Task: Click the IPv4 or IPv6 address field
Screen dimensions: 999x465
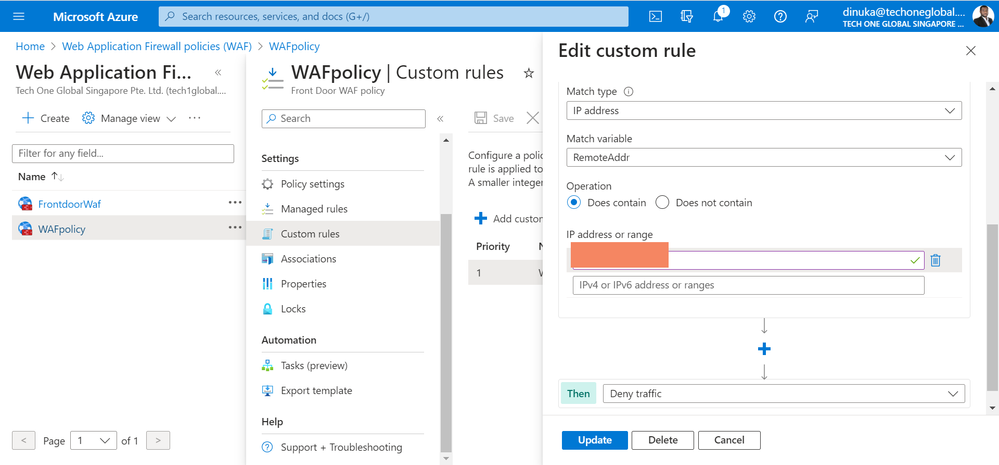Action: (x=748, y=285)
